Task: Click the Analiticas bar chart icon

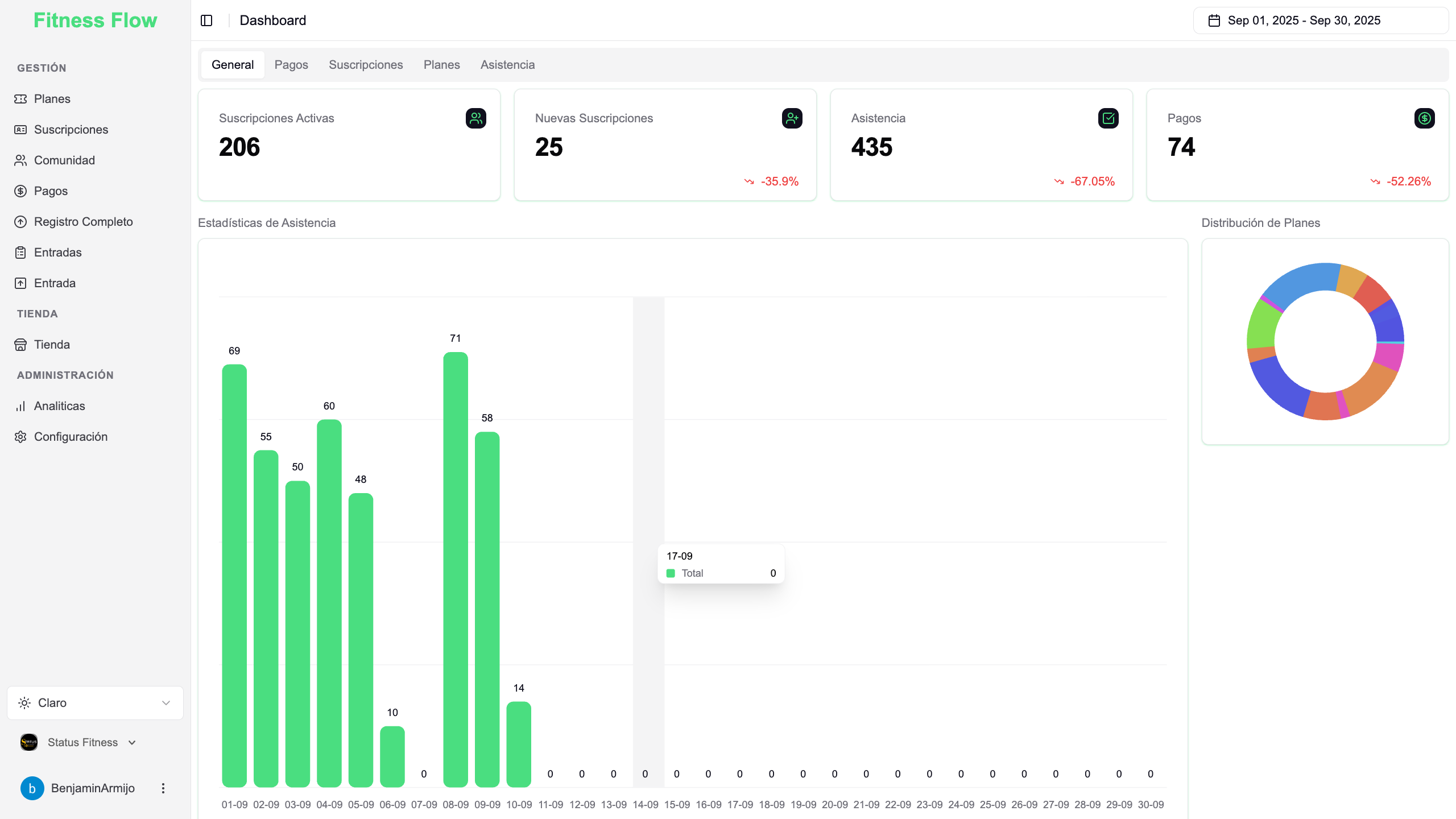Action: 20,406
